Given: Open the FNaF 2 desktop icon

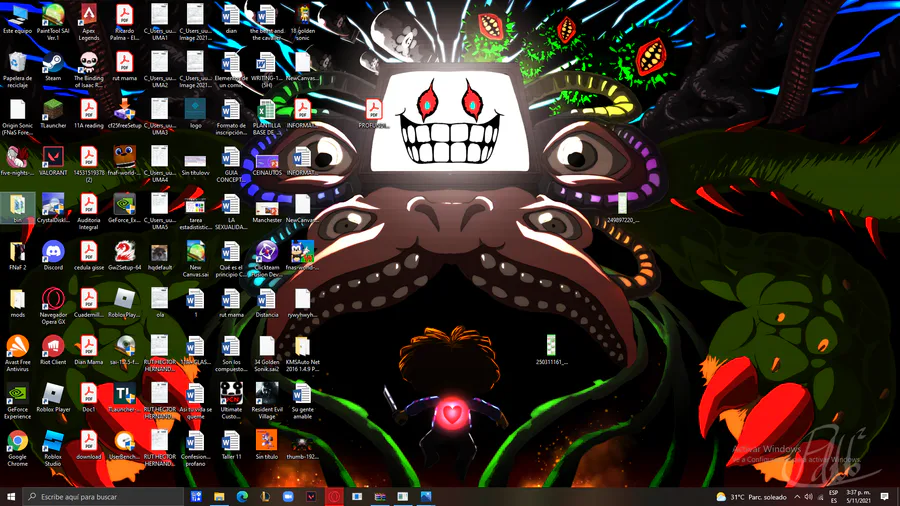Looking at the screenshot, I should [x=17, y=256].
